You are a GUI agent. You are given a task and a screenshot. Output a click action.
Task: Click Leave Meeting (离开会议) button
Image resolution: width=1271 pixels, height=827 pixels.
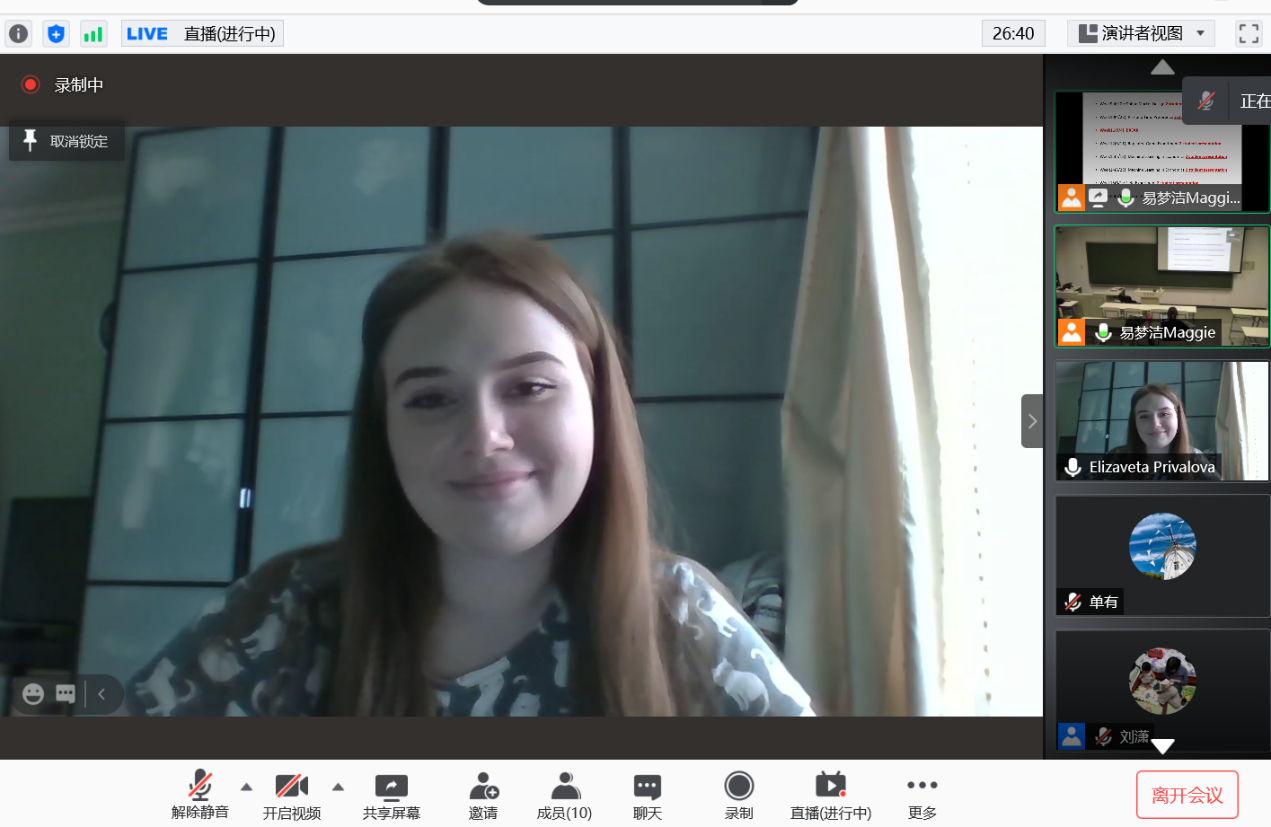[1187, 795]
